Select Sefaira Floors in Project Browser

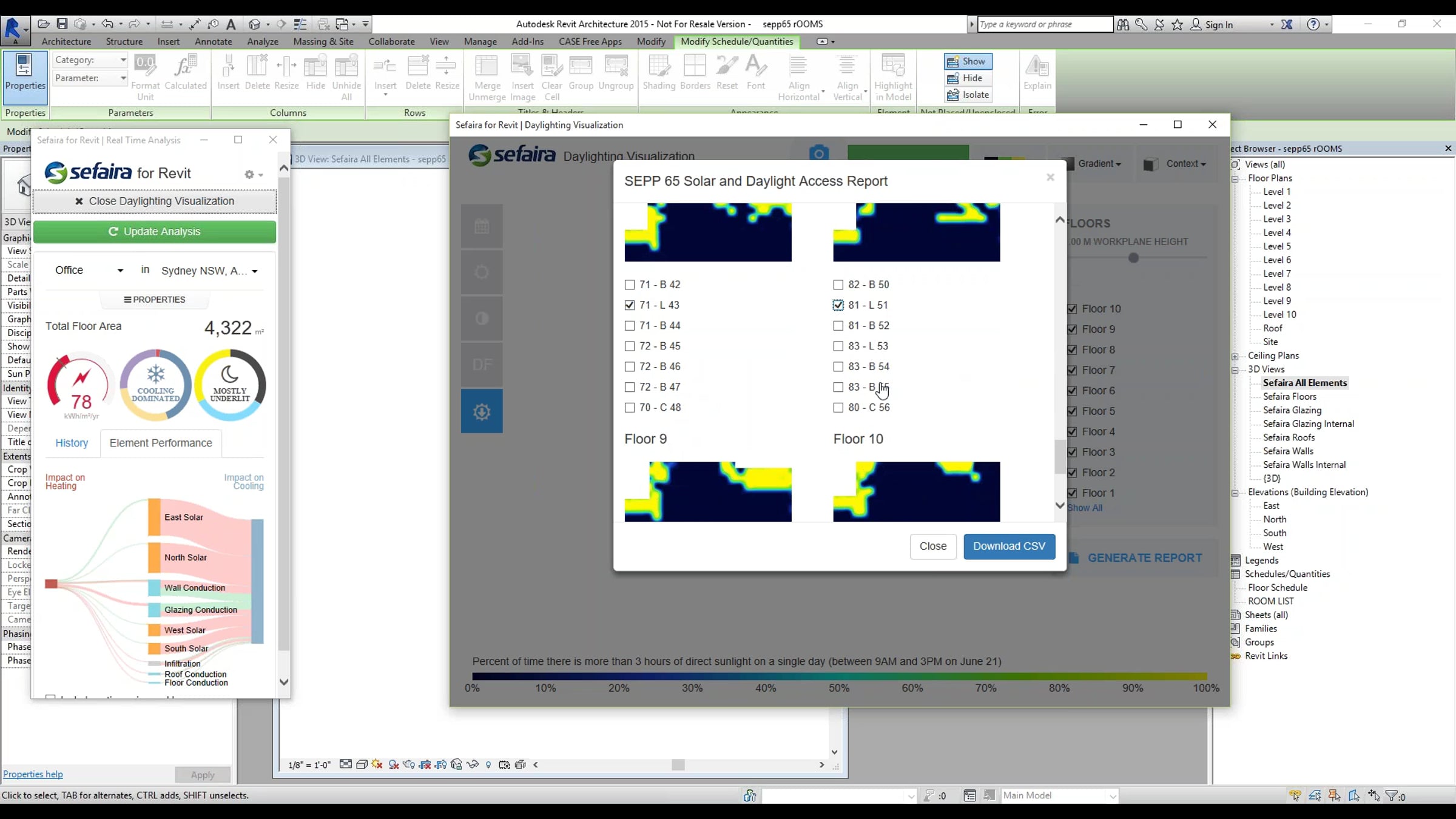tap(1290, 397)
